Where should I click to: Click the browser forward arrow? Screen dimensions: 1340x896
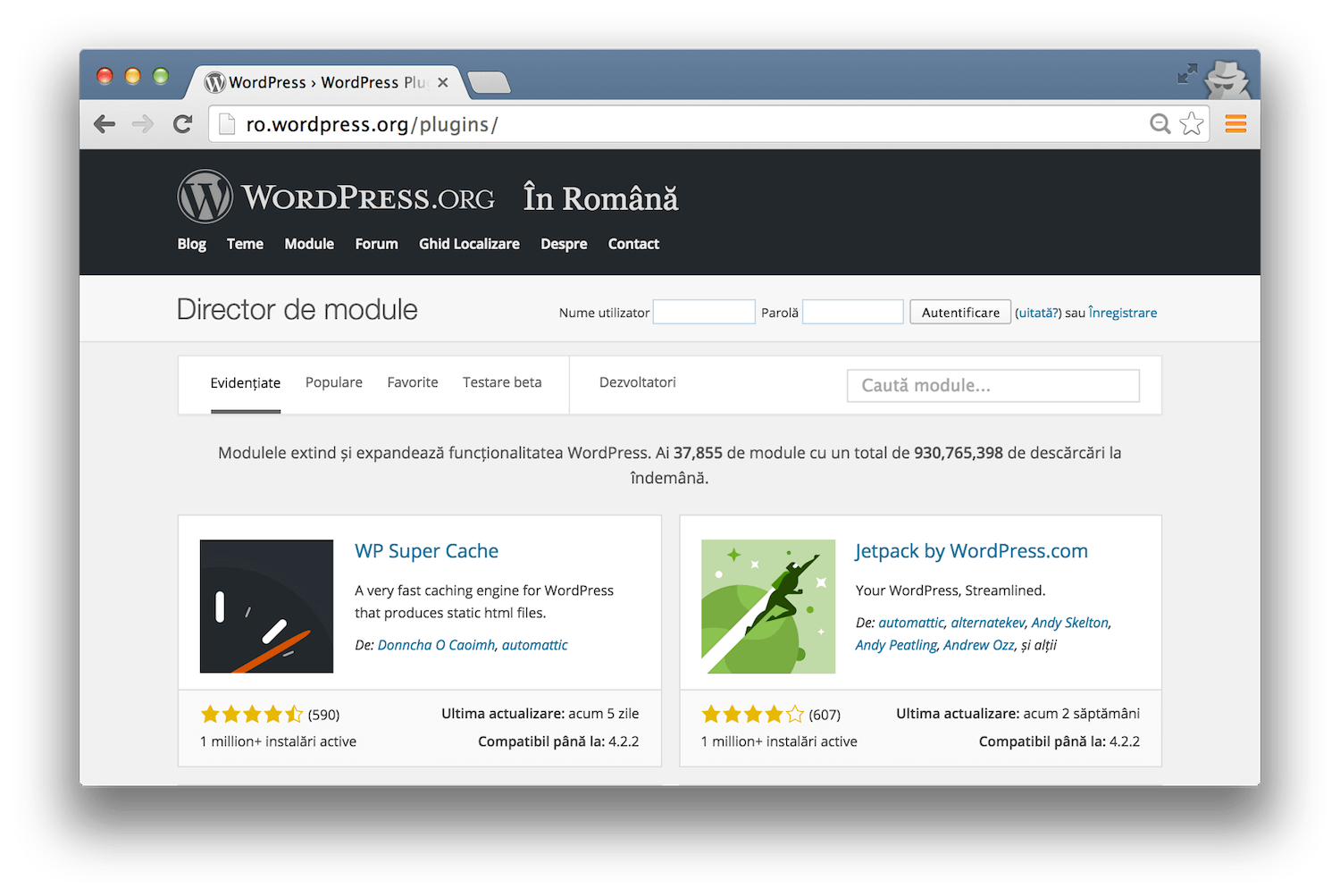coord(143,124)
